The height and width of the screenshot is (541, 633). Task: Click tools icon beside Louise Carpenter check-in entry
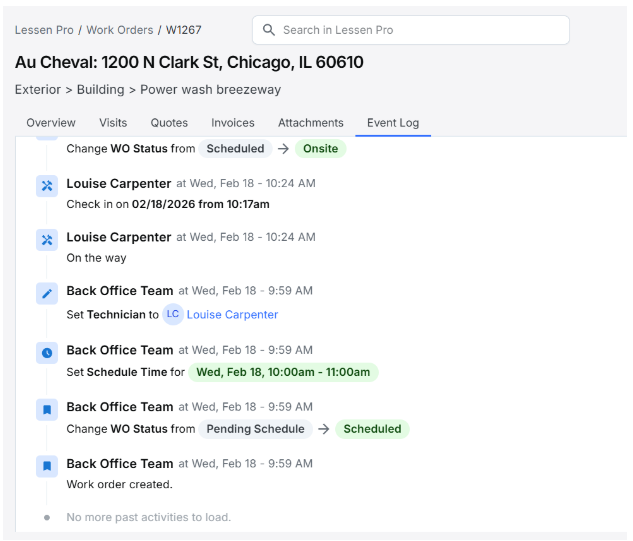[47, 186]
